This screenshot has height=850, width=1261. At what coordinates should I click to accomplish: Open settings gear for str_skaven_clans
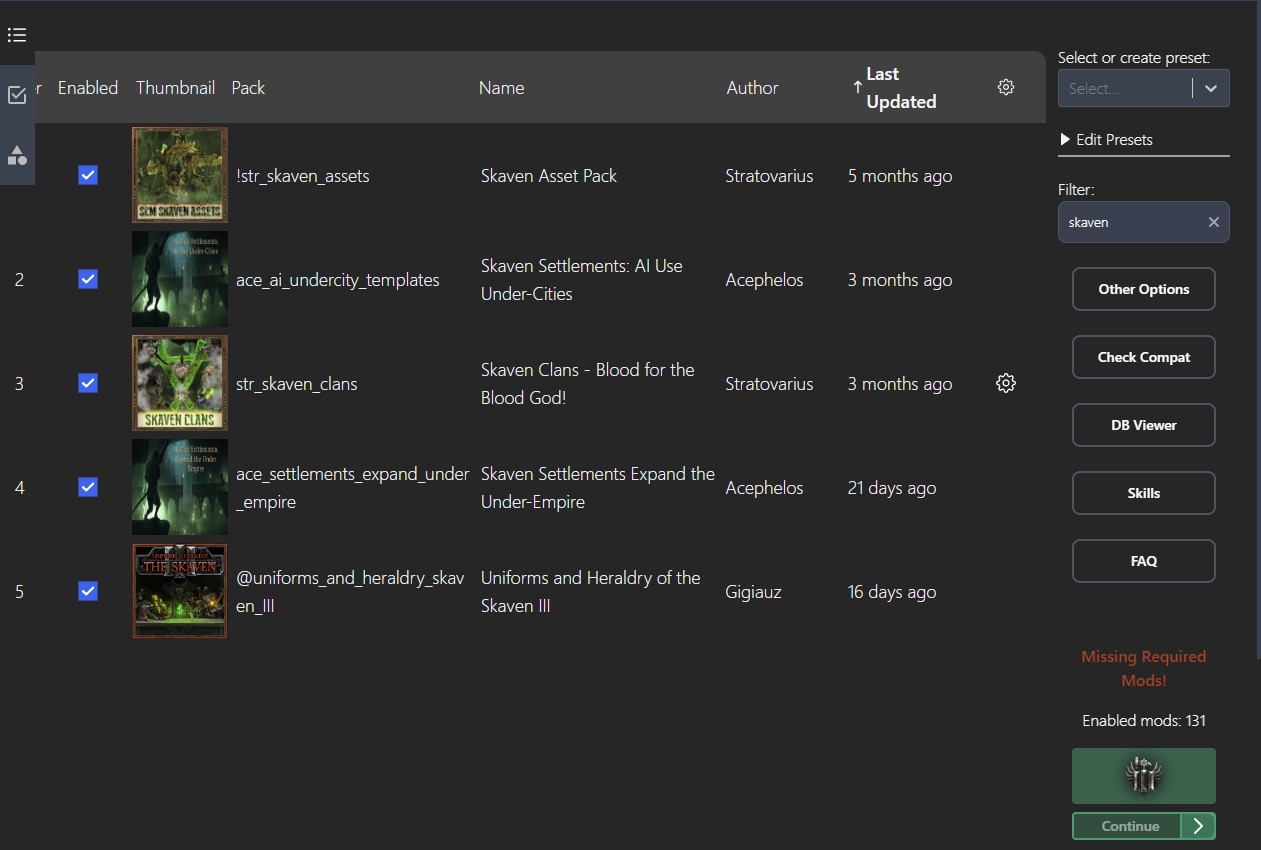click(x=1006, y=383)
